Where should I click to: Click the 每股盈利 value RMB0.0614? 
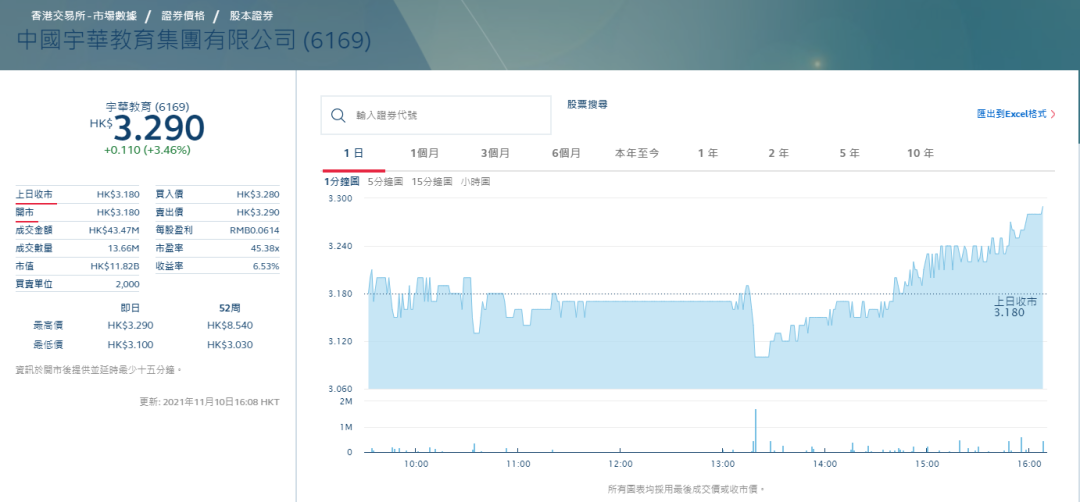coord(254,230)
